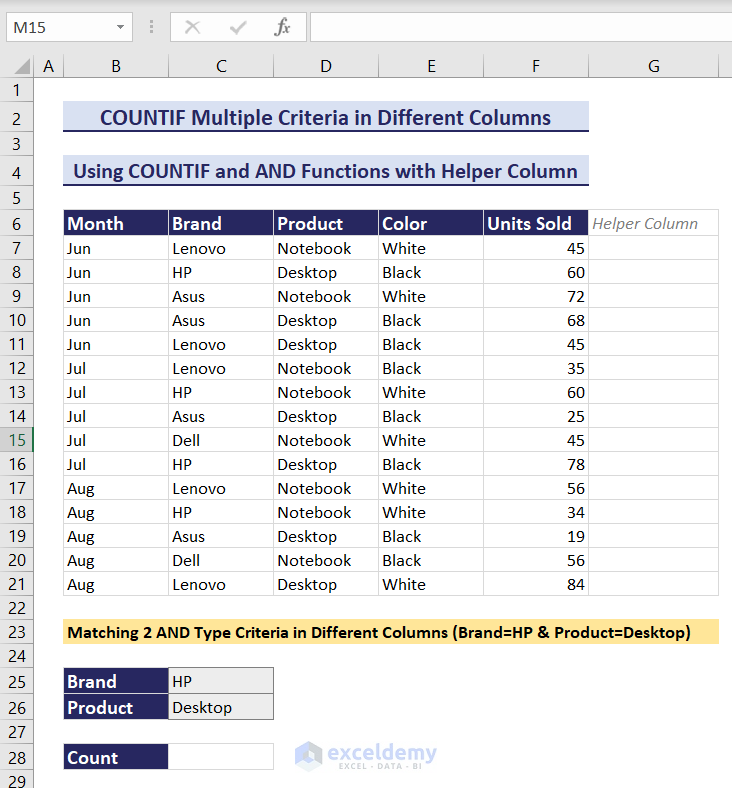
Task: Click the Select All corner triangle
Action: click(x=22, y=66)
